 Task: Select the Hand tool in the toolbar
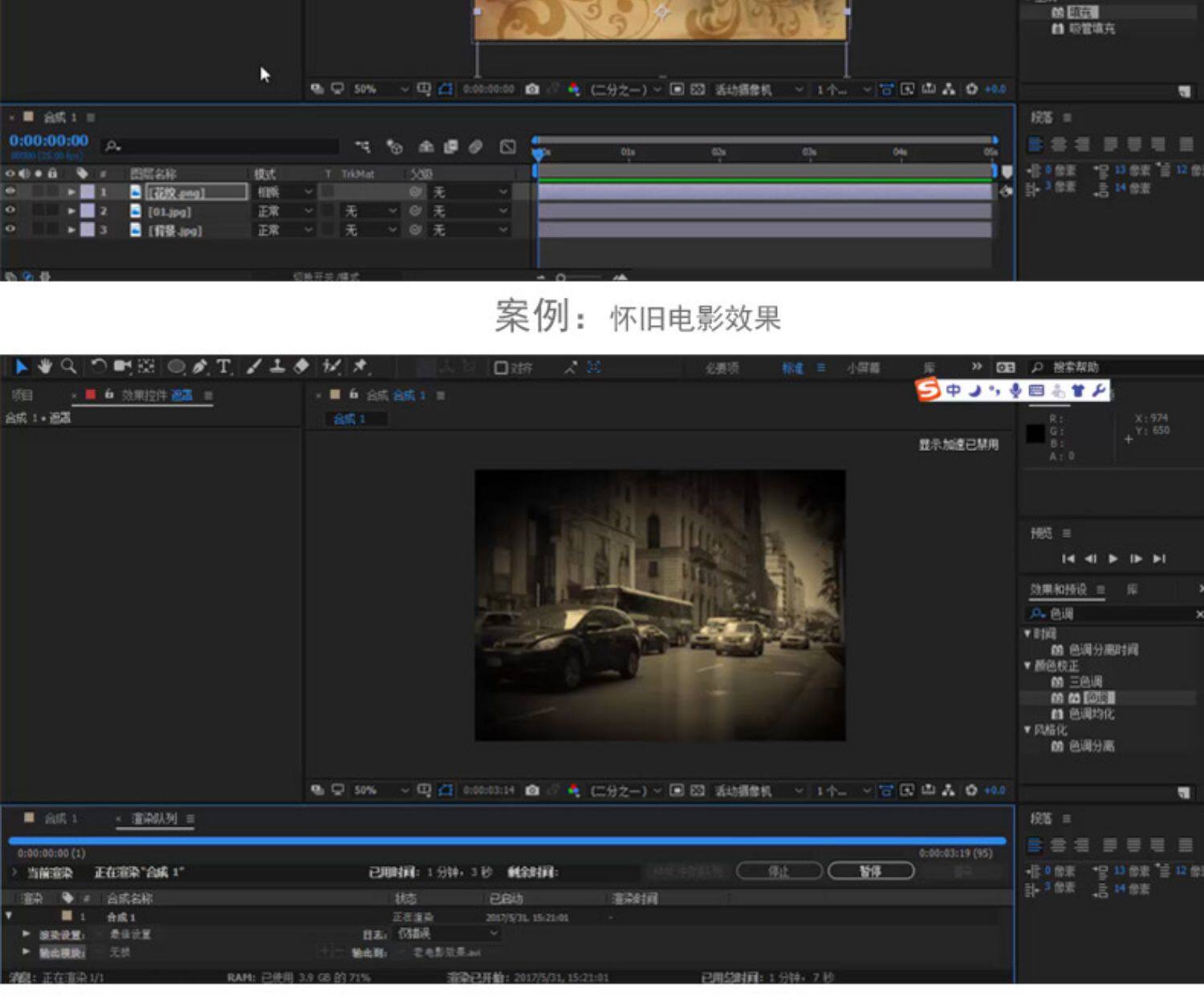(x=45, y=367)
